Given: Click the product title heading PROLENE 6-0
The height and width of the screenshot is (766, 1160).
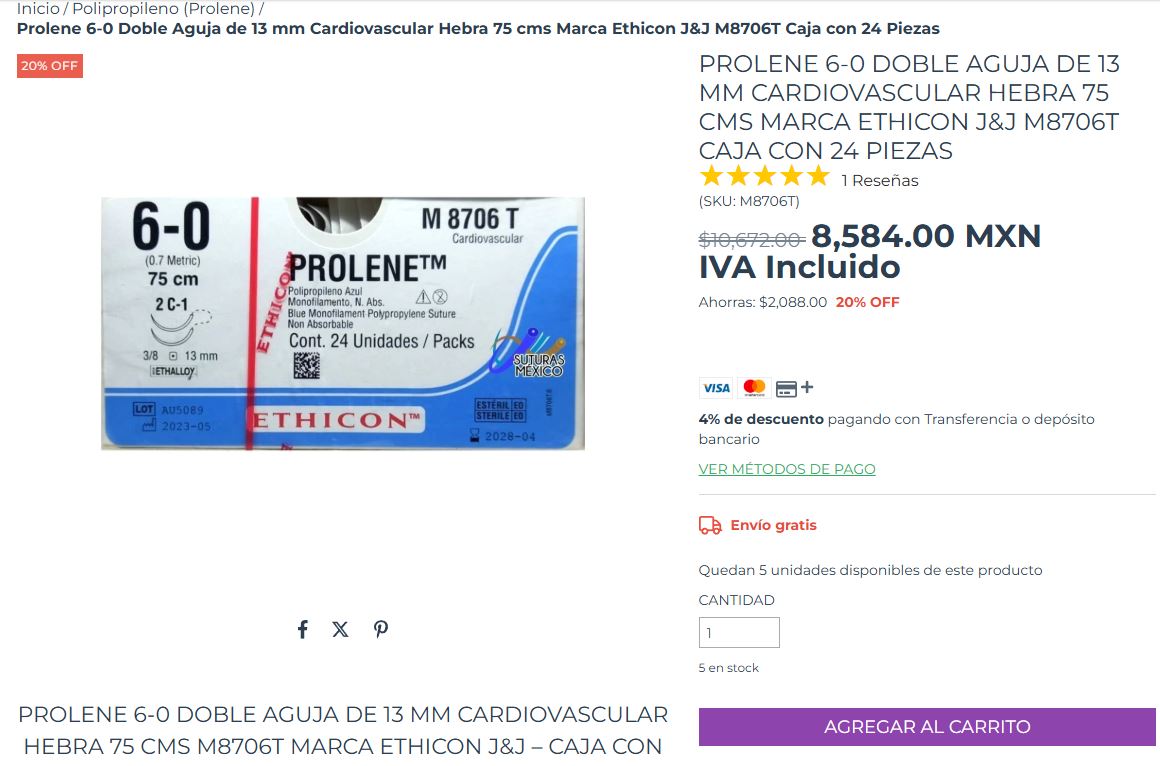Looking at the screenshot, I should point(909,107).
